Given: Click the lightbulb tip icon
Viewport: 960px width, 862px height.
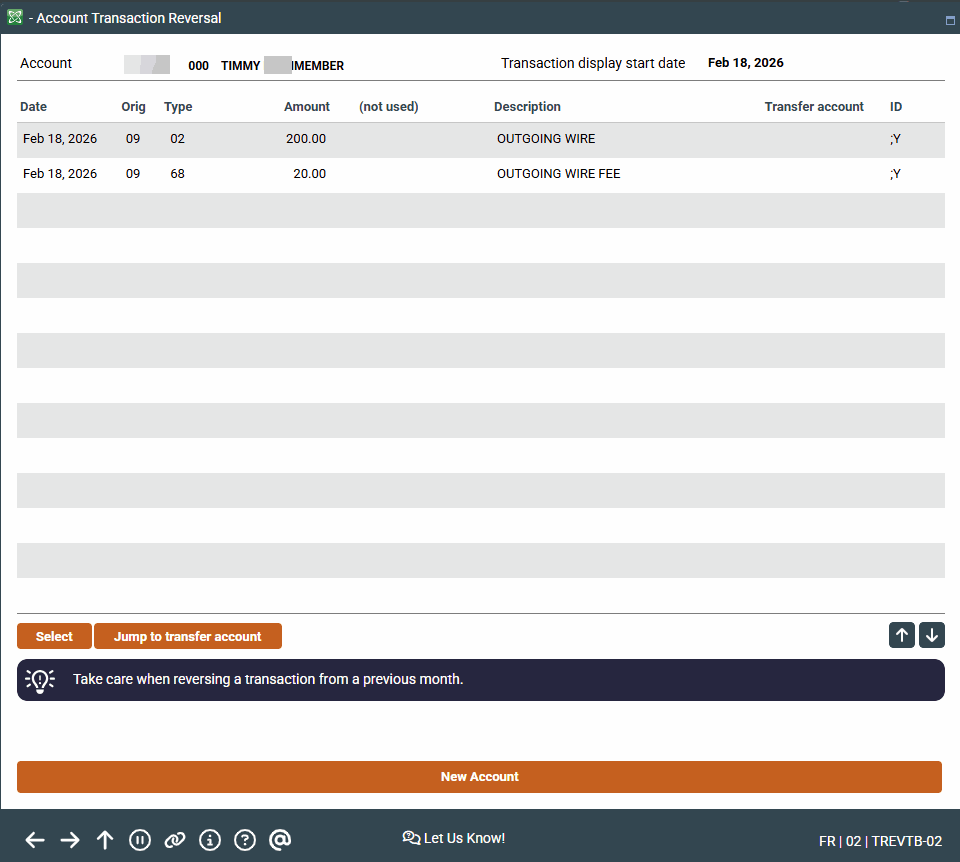Looking at the screenshot, I should (x=39, y=680).
